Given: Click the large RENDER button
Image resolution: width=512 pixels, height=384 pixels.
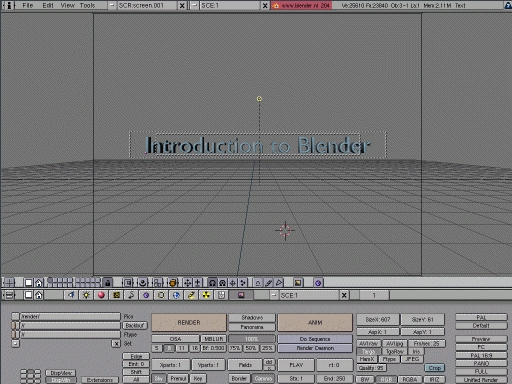Looking at the screenshot, I should coord(189,323).
